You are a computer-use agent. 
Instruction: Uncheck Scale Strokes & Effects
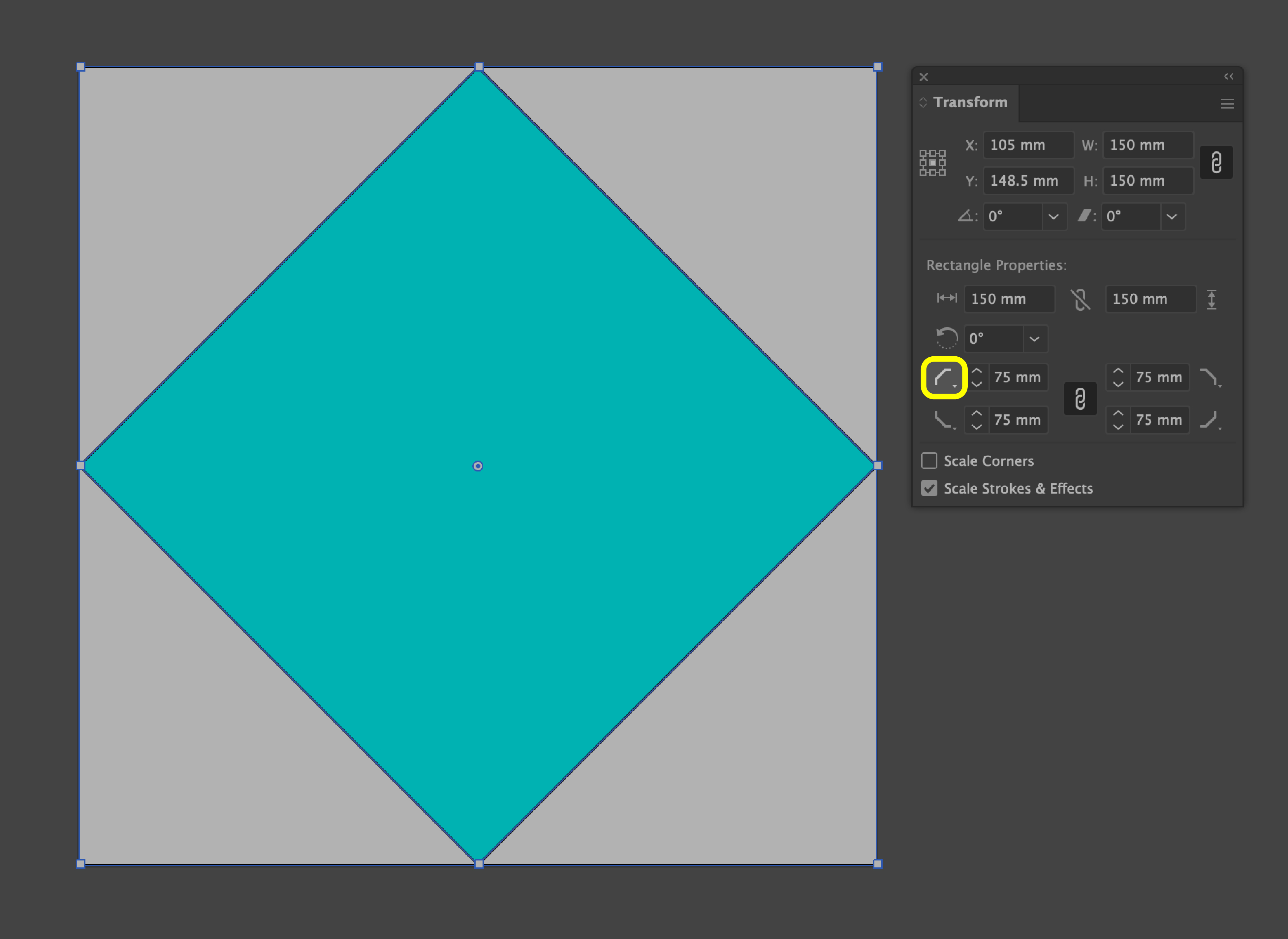click(929, 488)
